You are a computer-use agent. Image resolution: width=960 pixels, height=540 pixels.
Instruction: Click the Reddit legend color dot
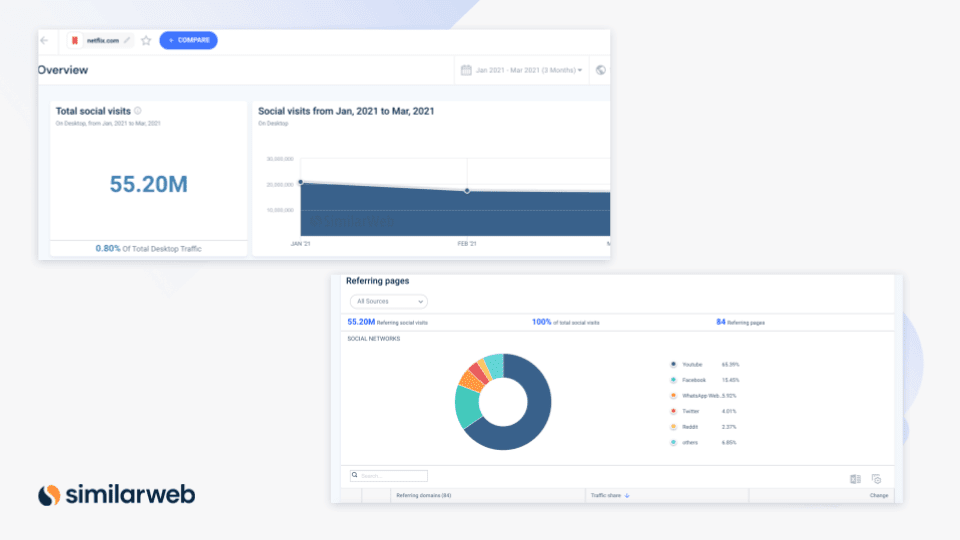point(673,427)
